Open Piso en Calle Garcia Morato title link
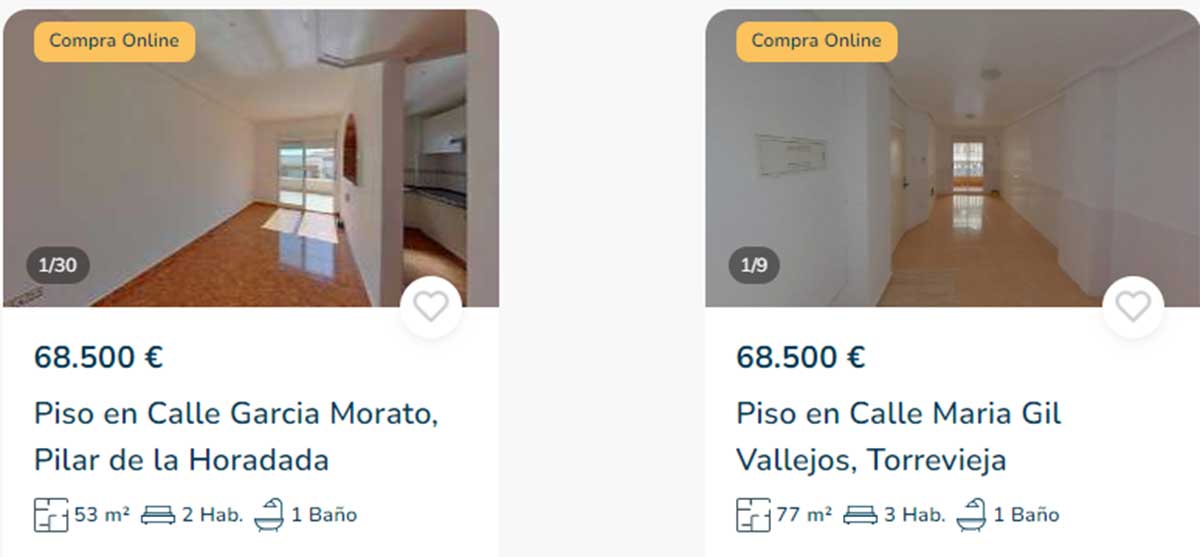Viewport: 1200px width, 557px height. pos(236,437)
